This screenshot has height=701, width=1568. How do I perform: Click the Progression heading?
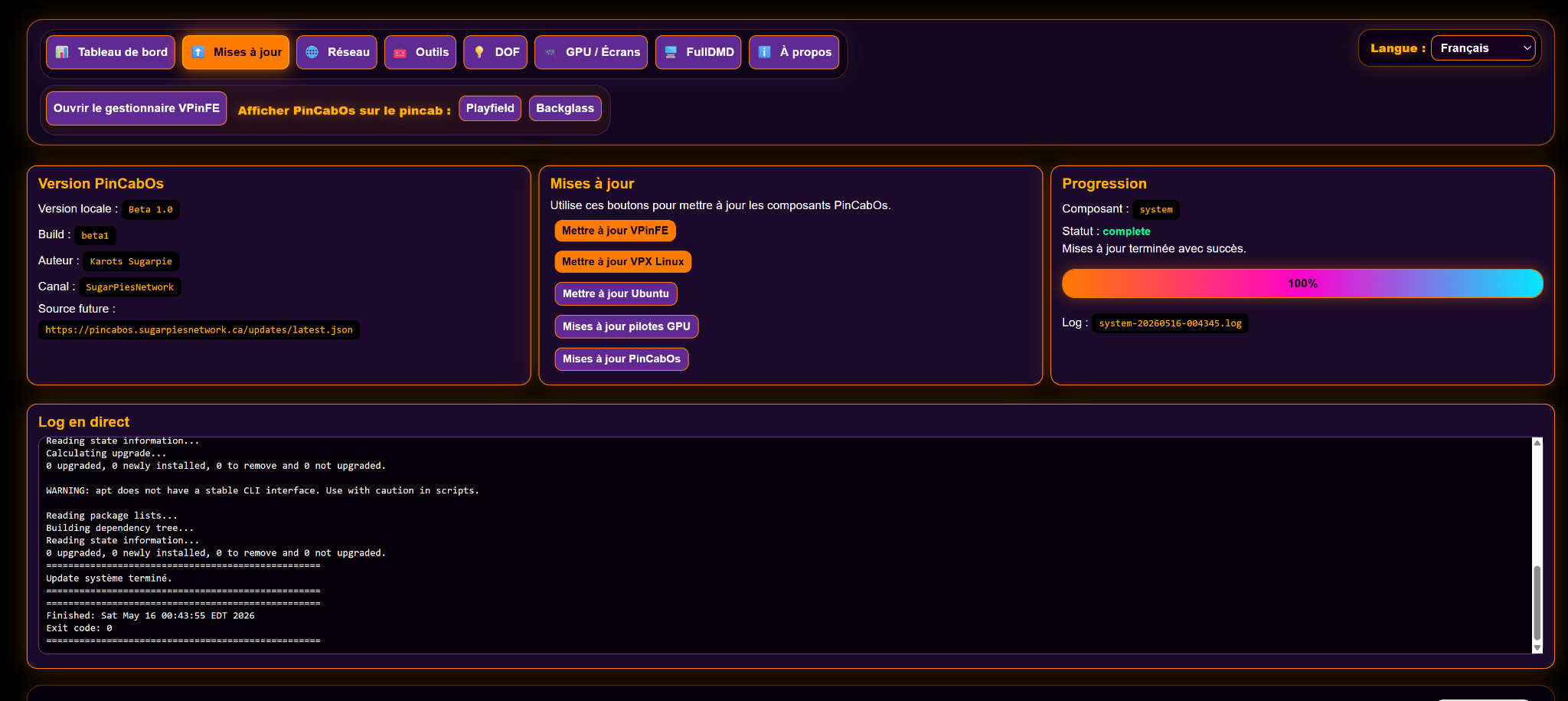point(1104,184)
